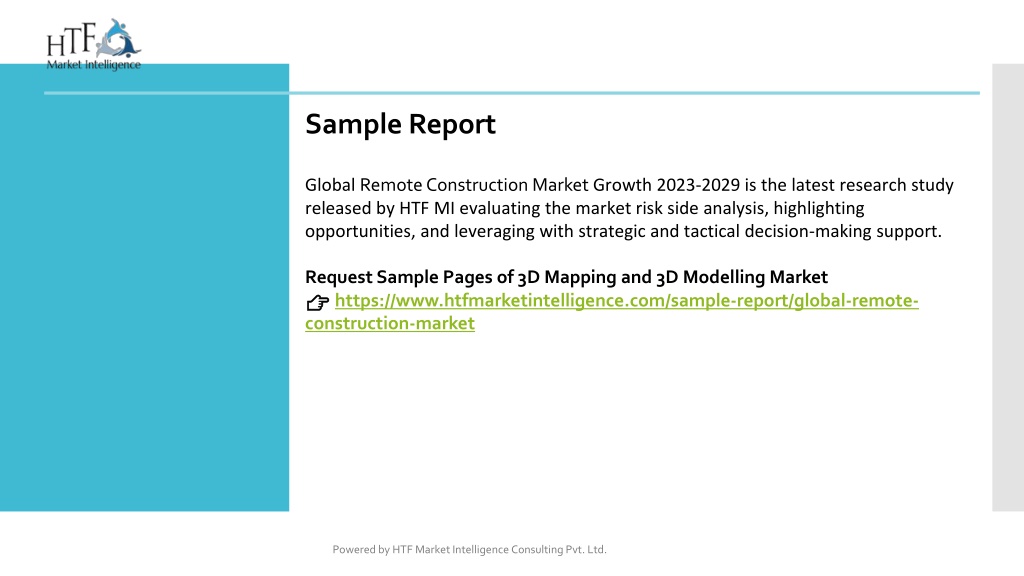This screenshot has height=576, width=1024.
Task: Click 'Request Sample Pages of 3D Mapping' line
Action: point(566,277)
